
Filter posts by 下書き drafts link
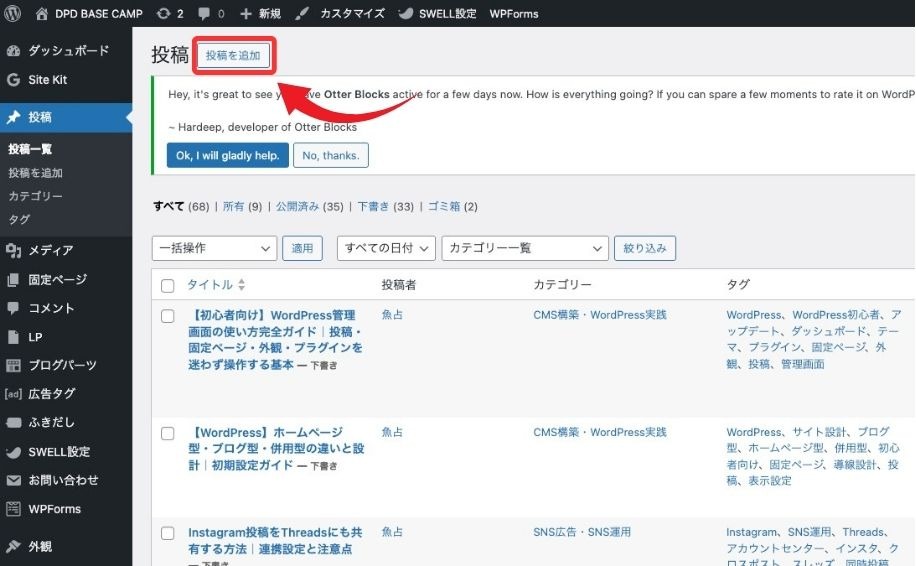tap(371, 207)
